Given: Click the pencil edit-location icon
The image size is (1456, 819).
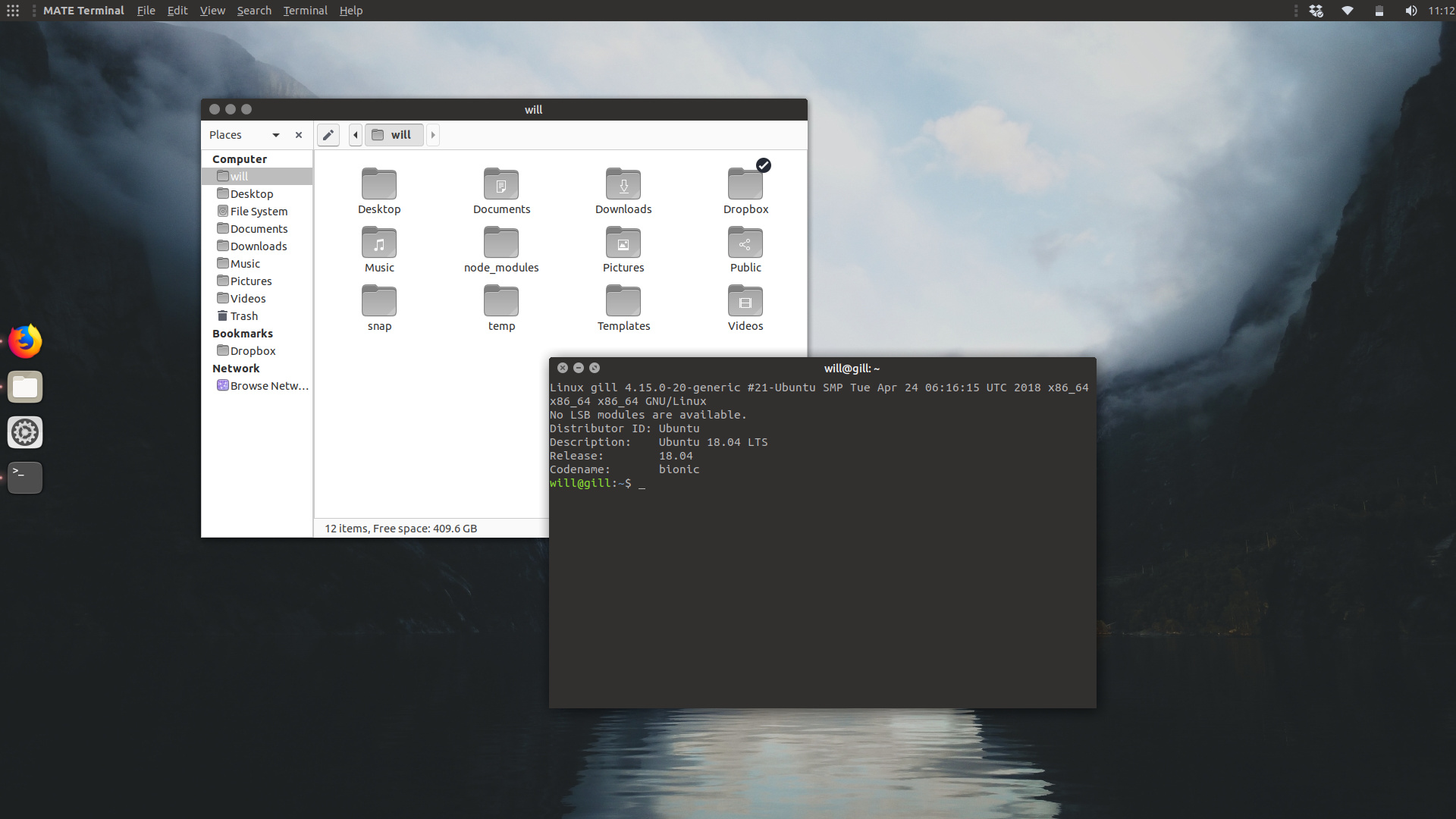Looking at the screenshot, I should click(328, 135).
